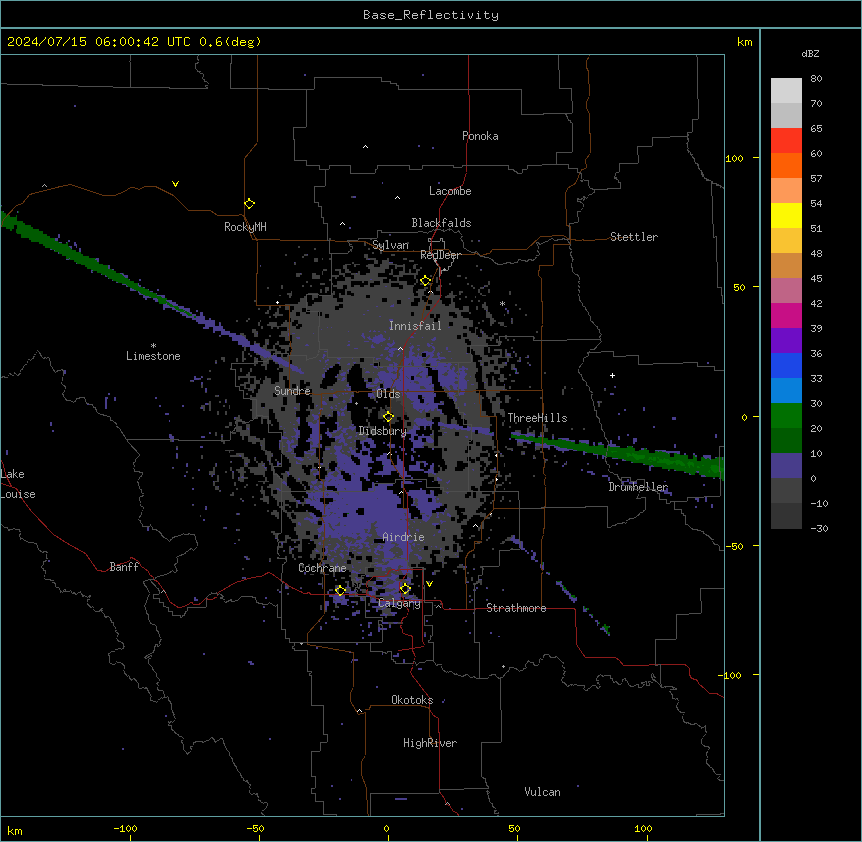The height and width of the screenshot is (842, 862).
Task: Click the Lake Louise label
Action: click(17, 484)
